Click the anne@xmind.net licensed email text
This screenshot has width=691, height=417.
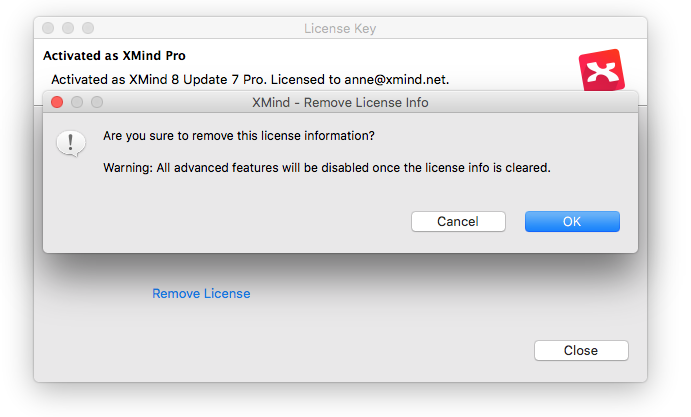(x=396, y=80)
